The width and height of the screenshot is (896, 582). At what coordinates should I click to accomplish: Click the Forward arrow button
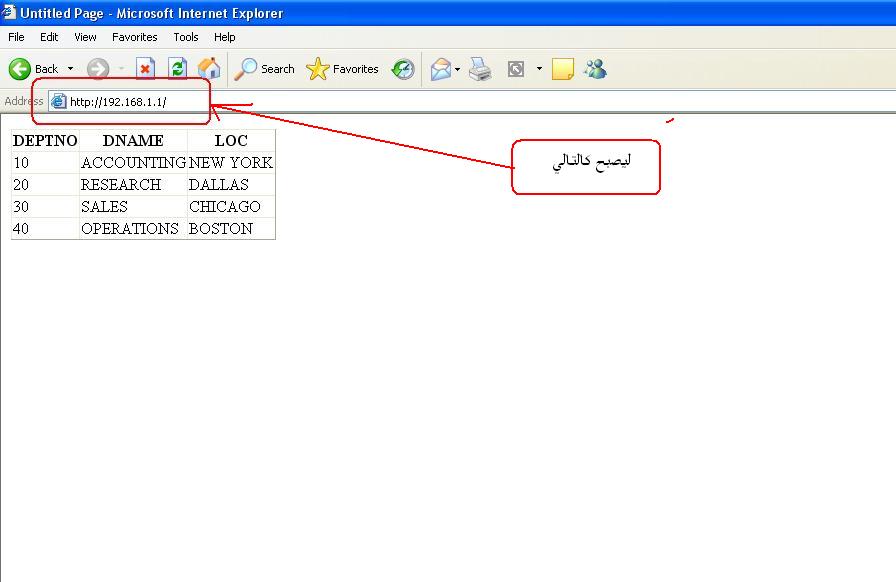click(97, 69)
